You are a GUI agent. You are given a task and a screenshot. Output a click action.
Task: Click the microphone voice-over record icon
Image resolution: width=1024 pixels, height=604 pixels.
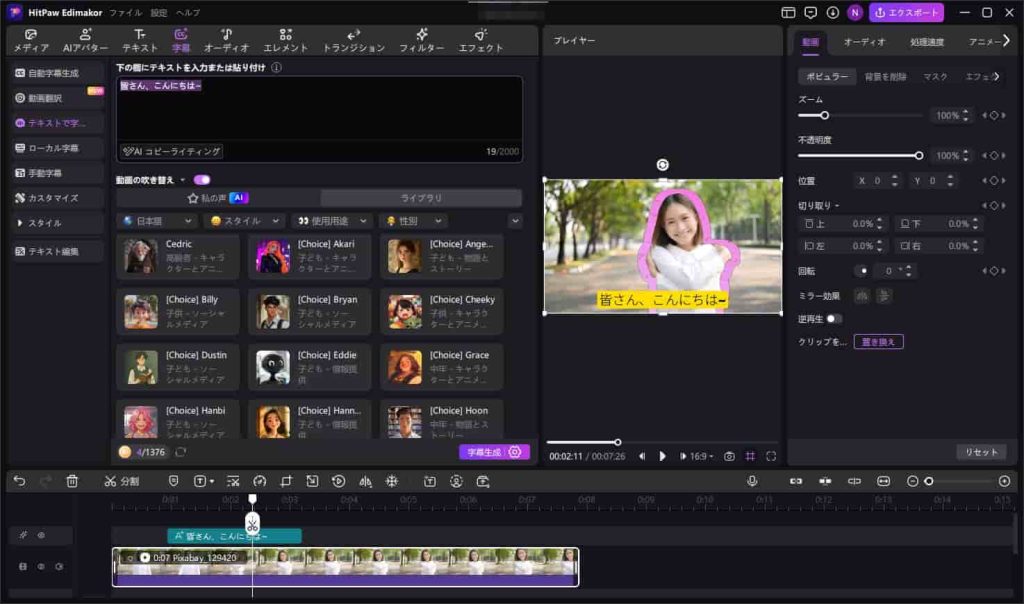tap(752, 481)
